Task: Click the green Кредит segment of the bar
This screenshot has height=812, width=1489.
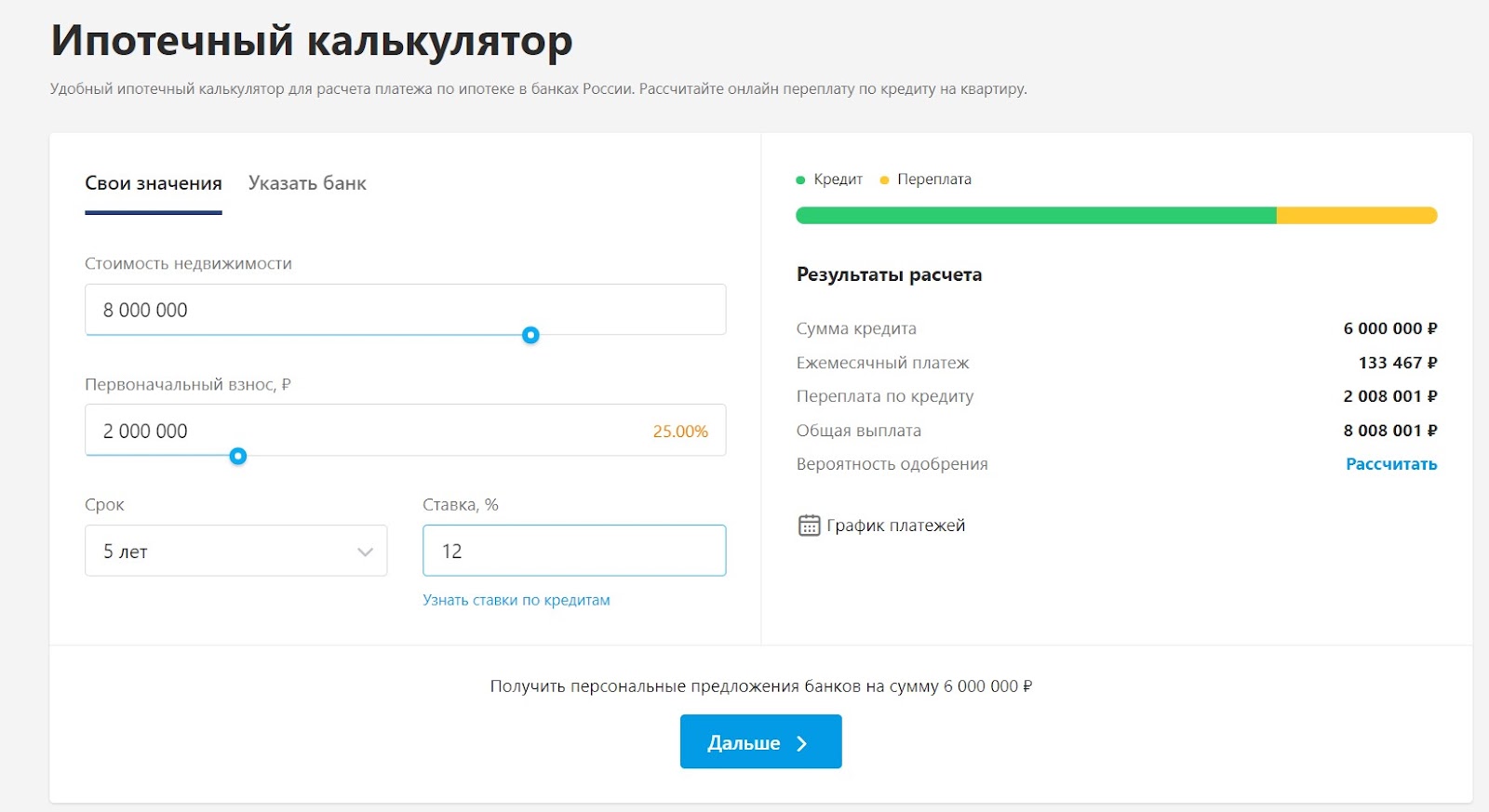Action: click(x=1036, y=216)
